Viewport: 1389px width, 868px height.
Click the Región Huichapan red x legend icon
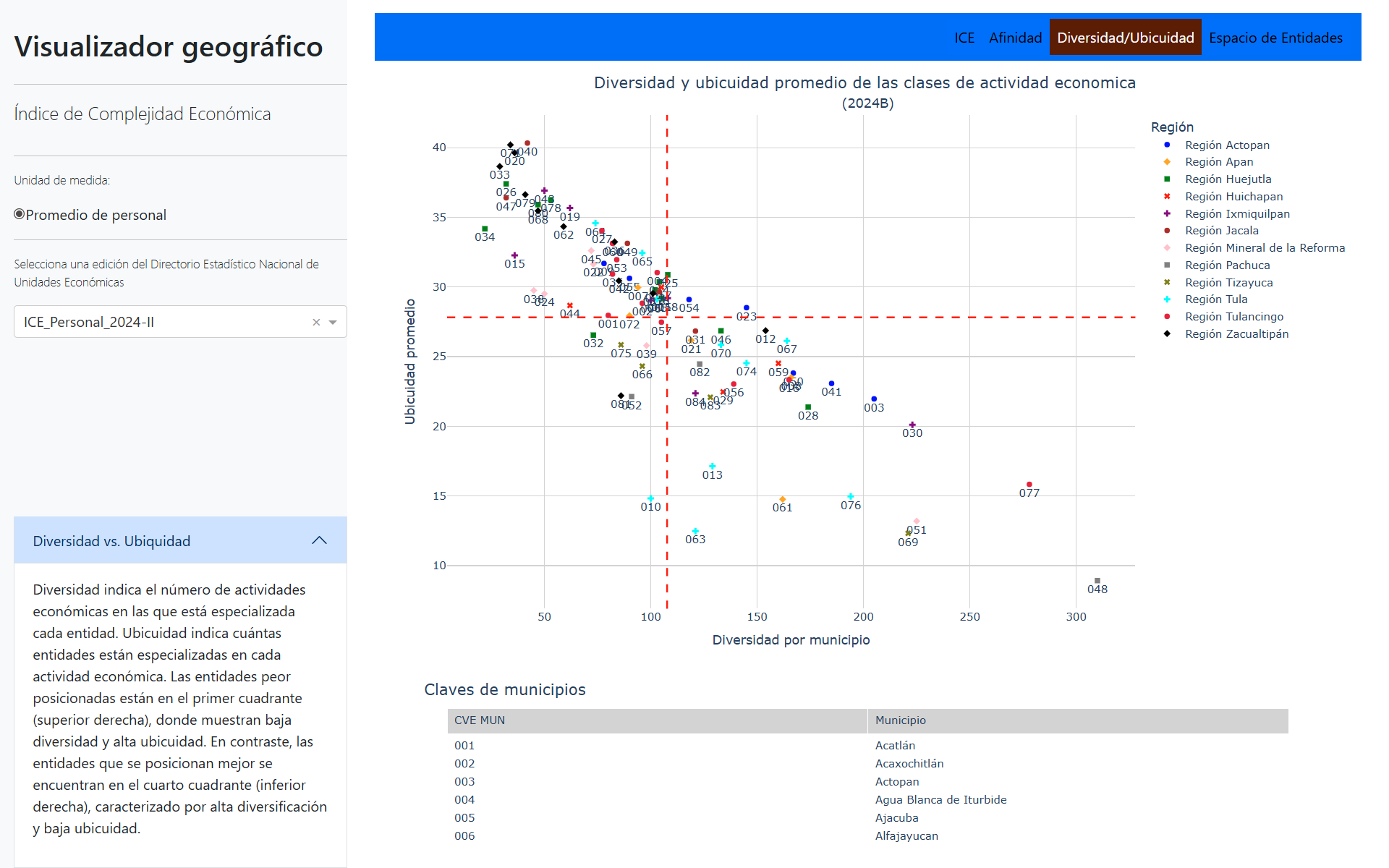[1167, 196]
